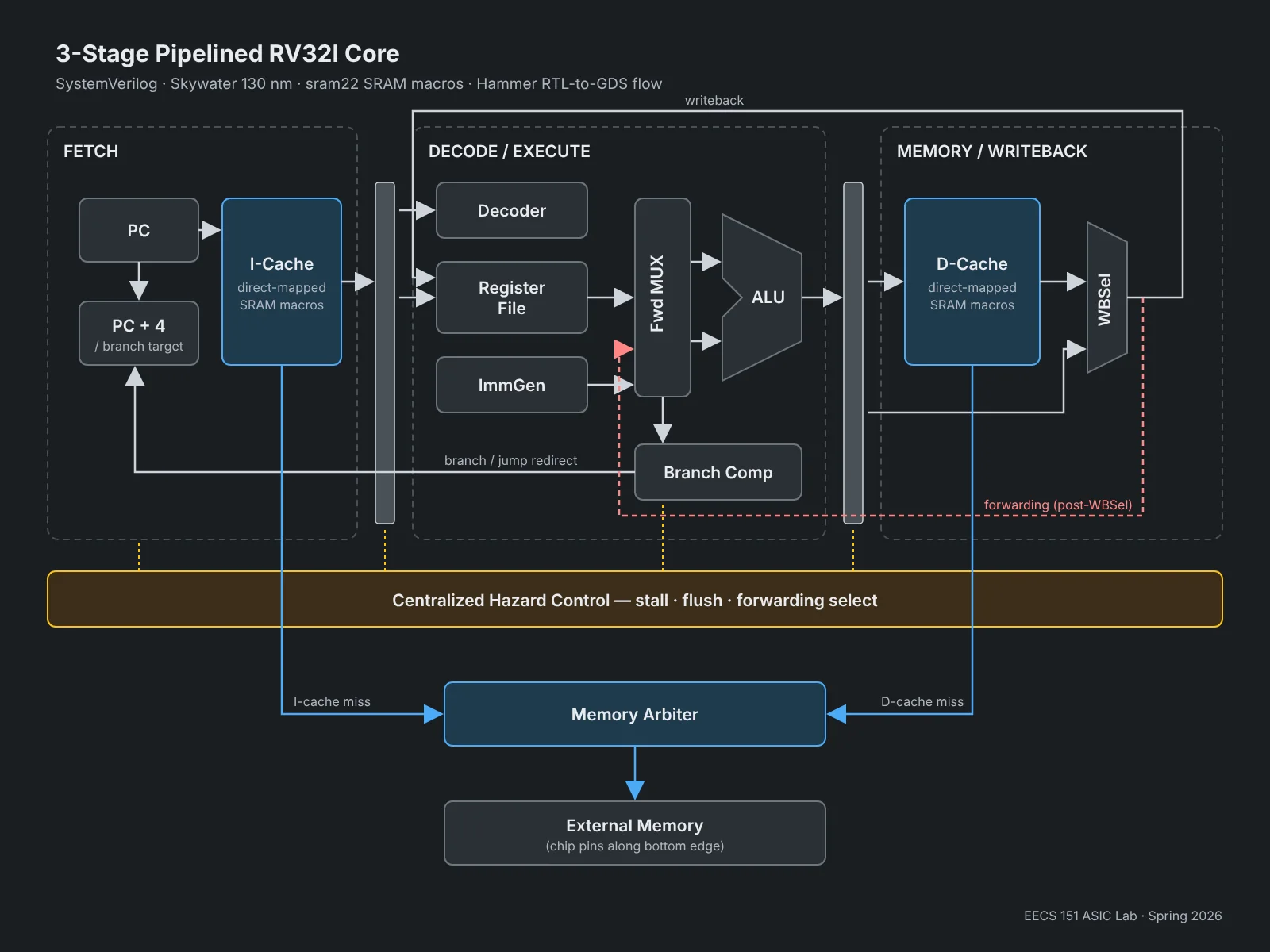Screen dimensions: 1270x952
Task: Click the redirect arrowhead below PC + 4
Action: [x=135, y=376]
